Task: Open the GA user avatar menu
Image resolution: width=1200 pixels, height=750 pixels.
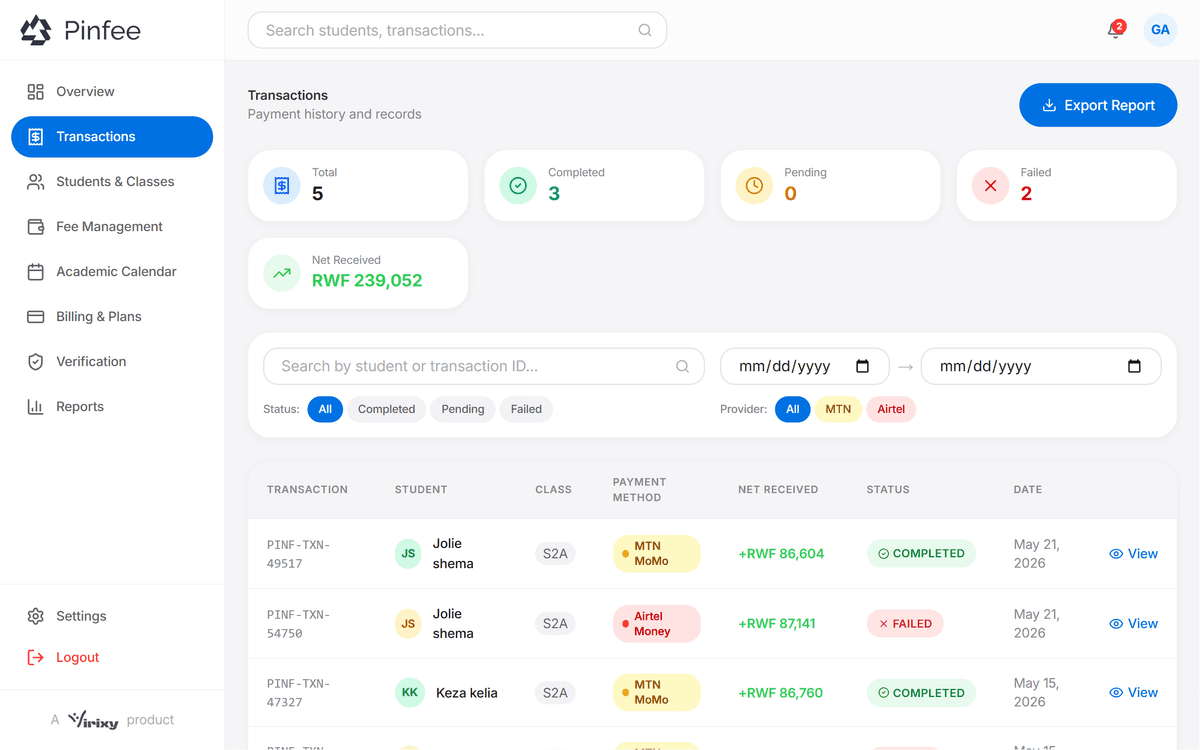Action: [x=1160, y=30]
